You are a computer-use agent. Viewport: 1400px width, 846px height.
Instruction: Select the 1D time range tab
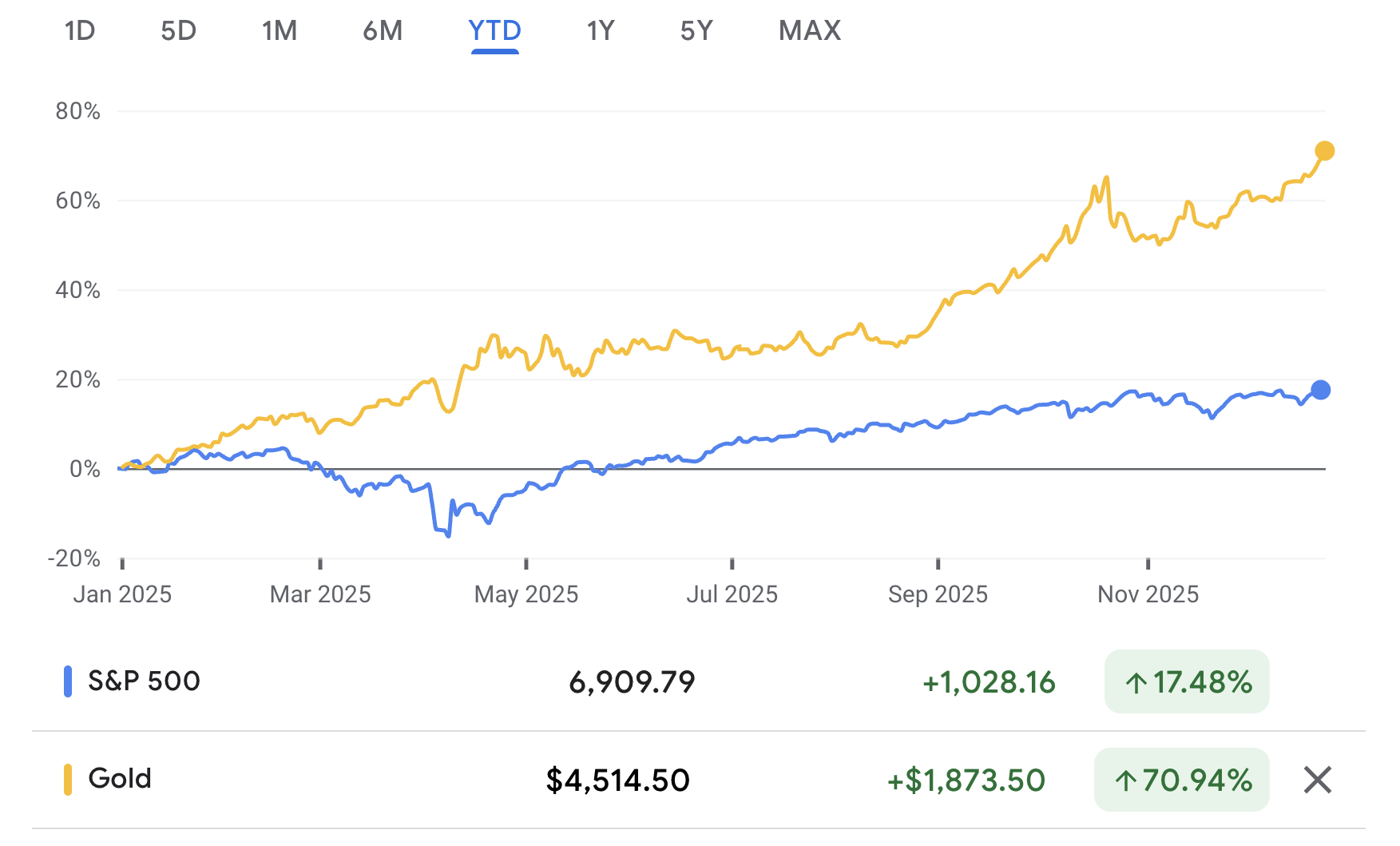80,31
